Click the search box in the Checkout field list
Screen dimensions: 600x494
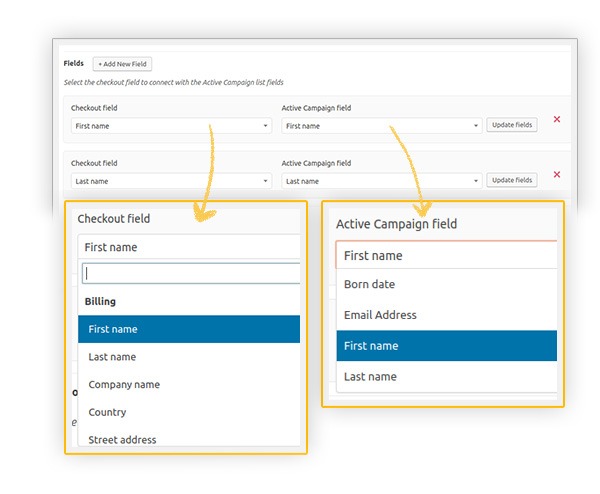[191, 273]
